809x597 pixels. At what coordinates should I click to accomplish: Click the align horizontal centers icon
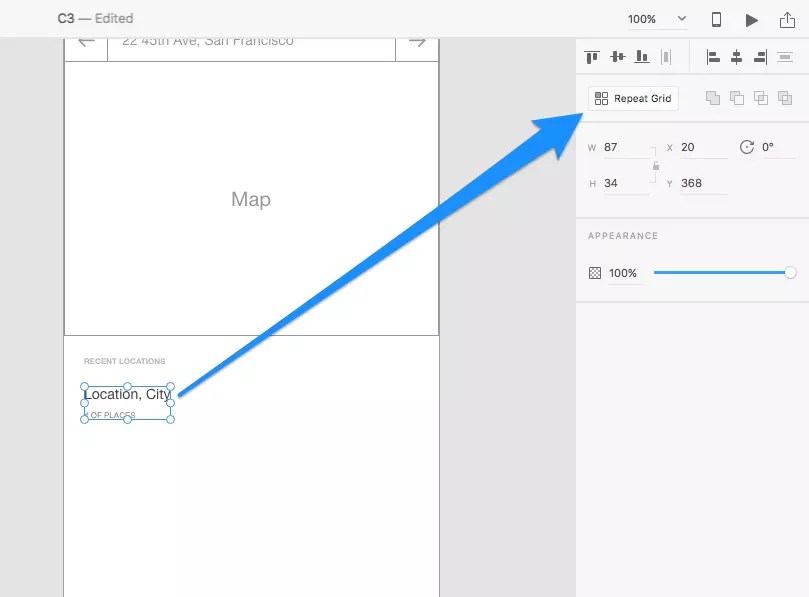[x=736, y=57]
